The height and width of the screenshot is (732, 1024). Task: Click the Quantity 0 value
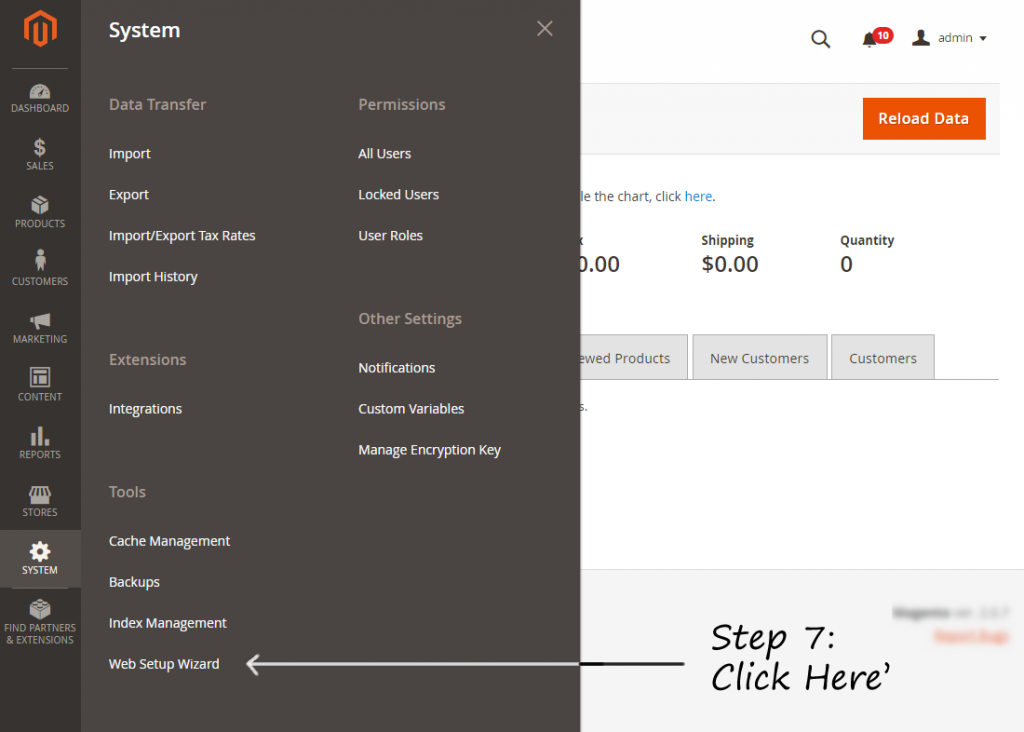pyautogui.click(x=846, y=264)
